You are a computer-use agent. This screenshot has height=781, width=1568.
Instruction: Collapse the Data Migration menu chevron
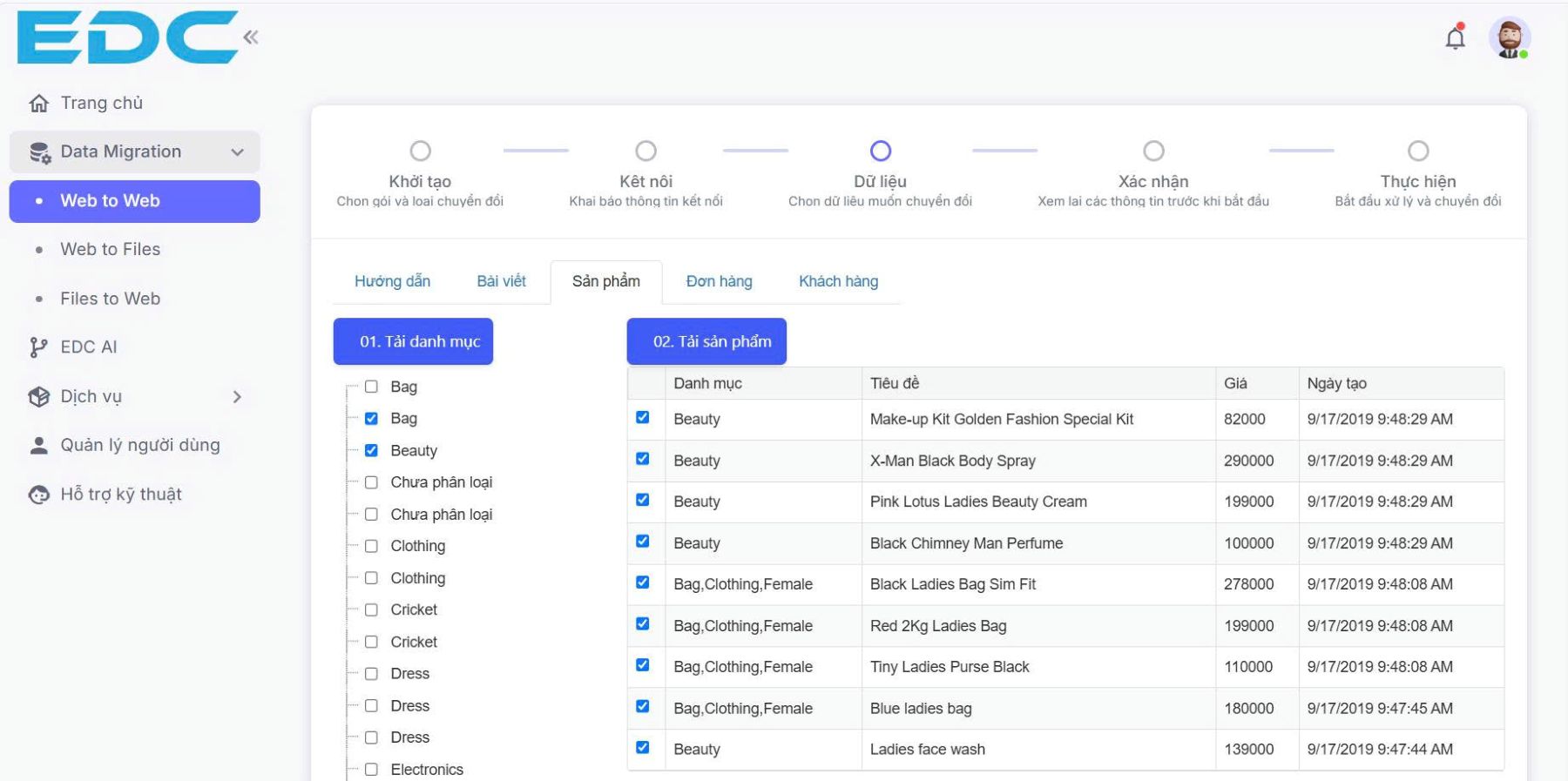237,152
